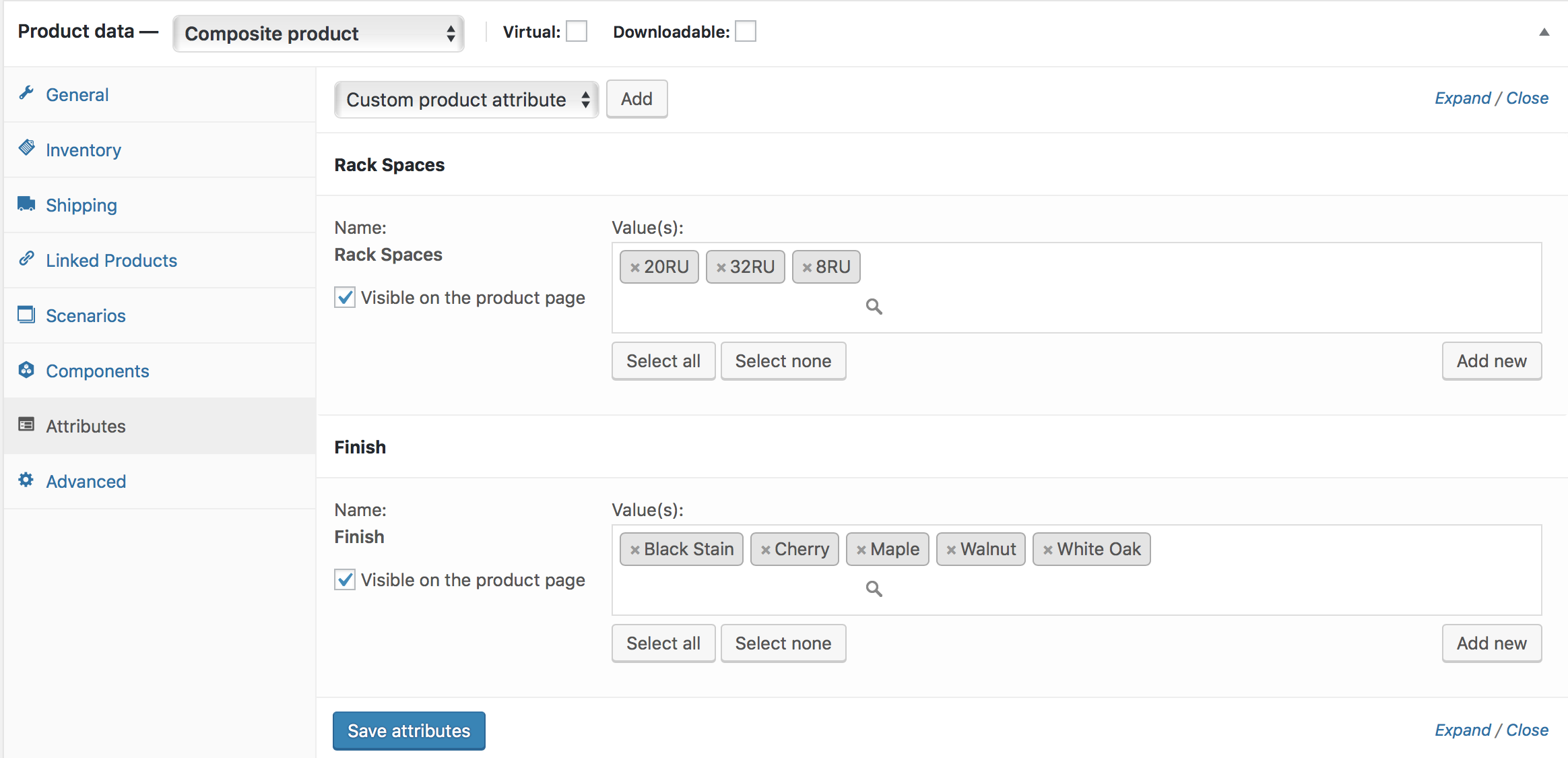Switch to the Scenarios tab
The image size is (1568, 758).
(x=86, y=315)
